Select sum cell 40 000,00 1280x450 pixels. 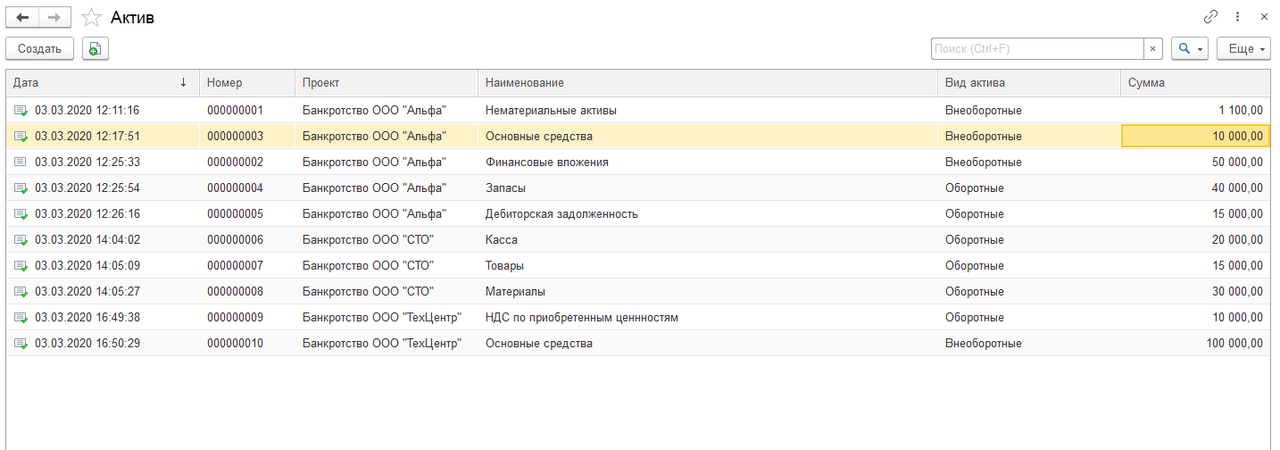tap(1195, 188)
